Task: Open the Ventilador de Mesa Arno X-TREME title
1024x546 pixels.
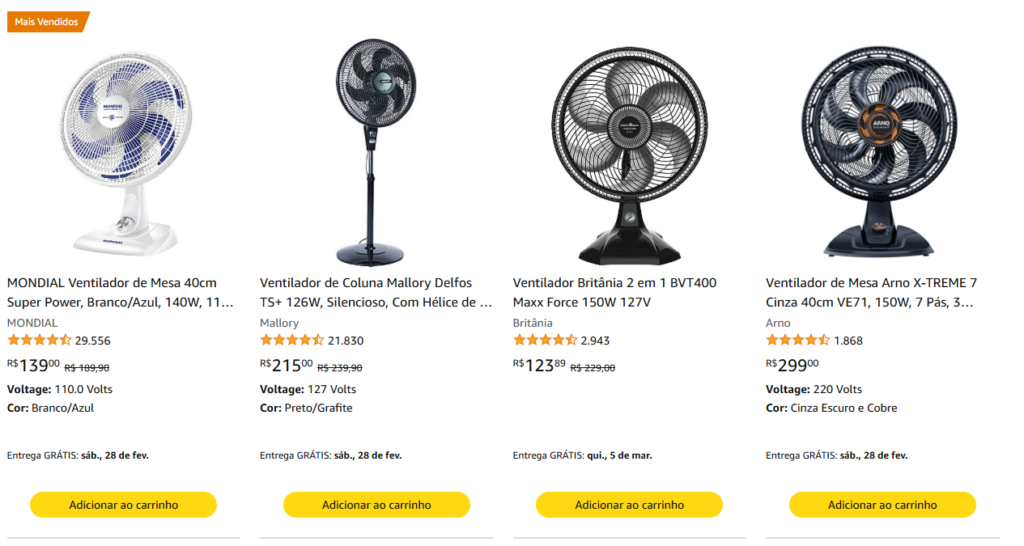Action: coord(871,292)
